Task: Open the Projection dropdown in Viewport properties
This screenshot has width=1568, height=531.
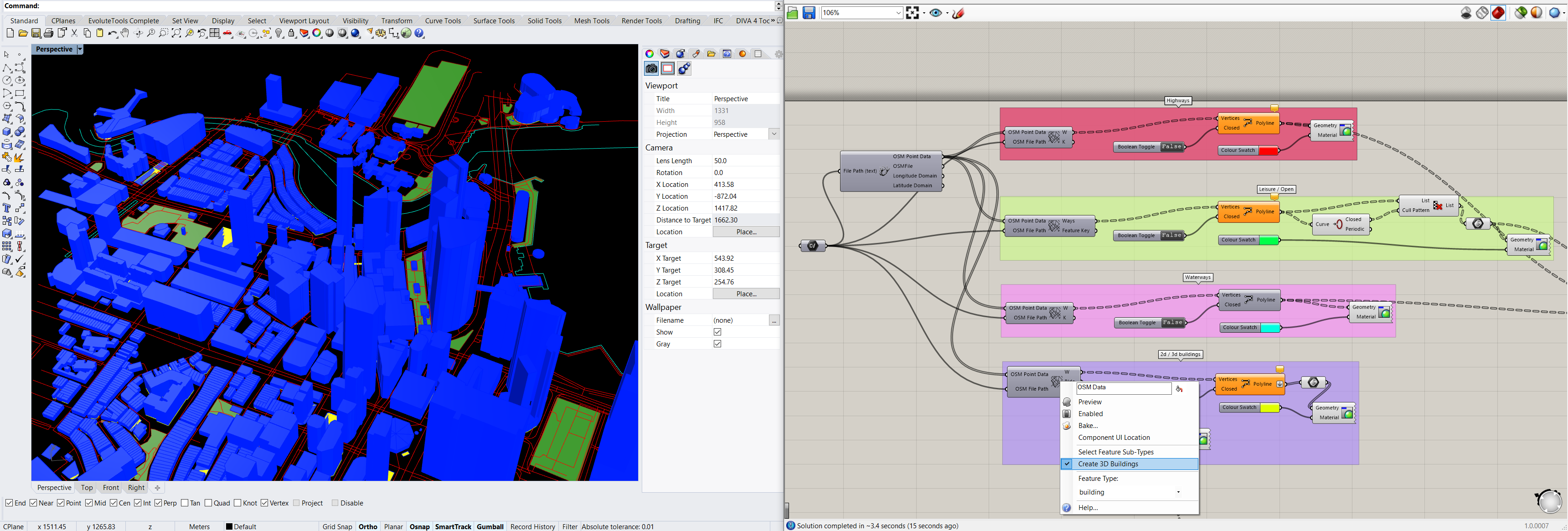Action: pos(774,134)
